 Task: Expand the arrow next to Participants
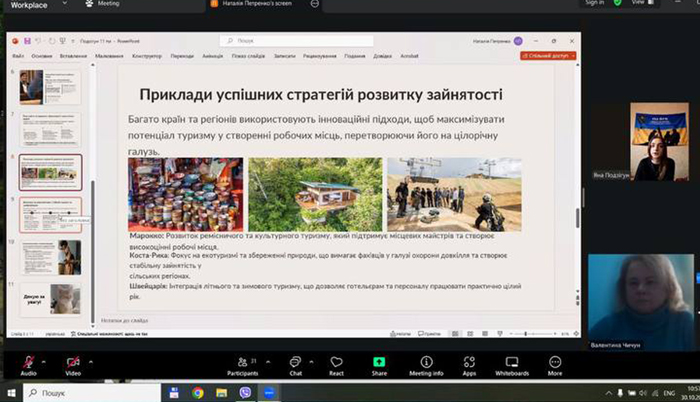pos(268,361)
